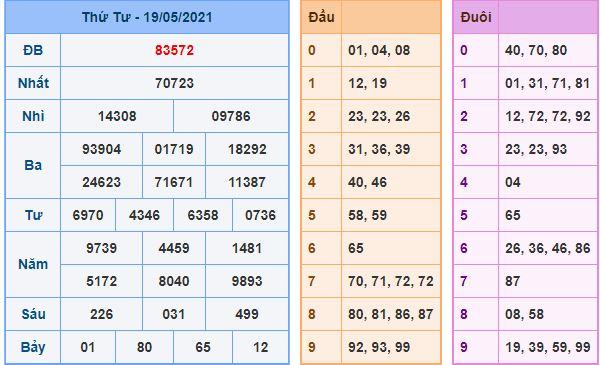This screenshot has width=600, height=365.
Task: Click Đầu values '12, 19'
Action: pyautogui.click(x=368, y=83)
